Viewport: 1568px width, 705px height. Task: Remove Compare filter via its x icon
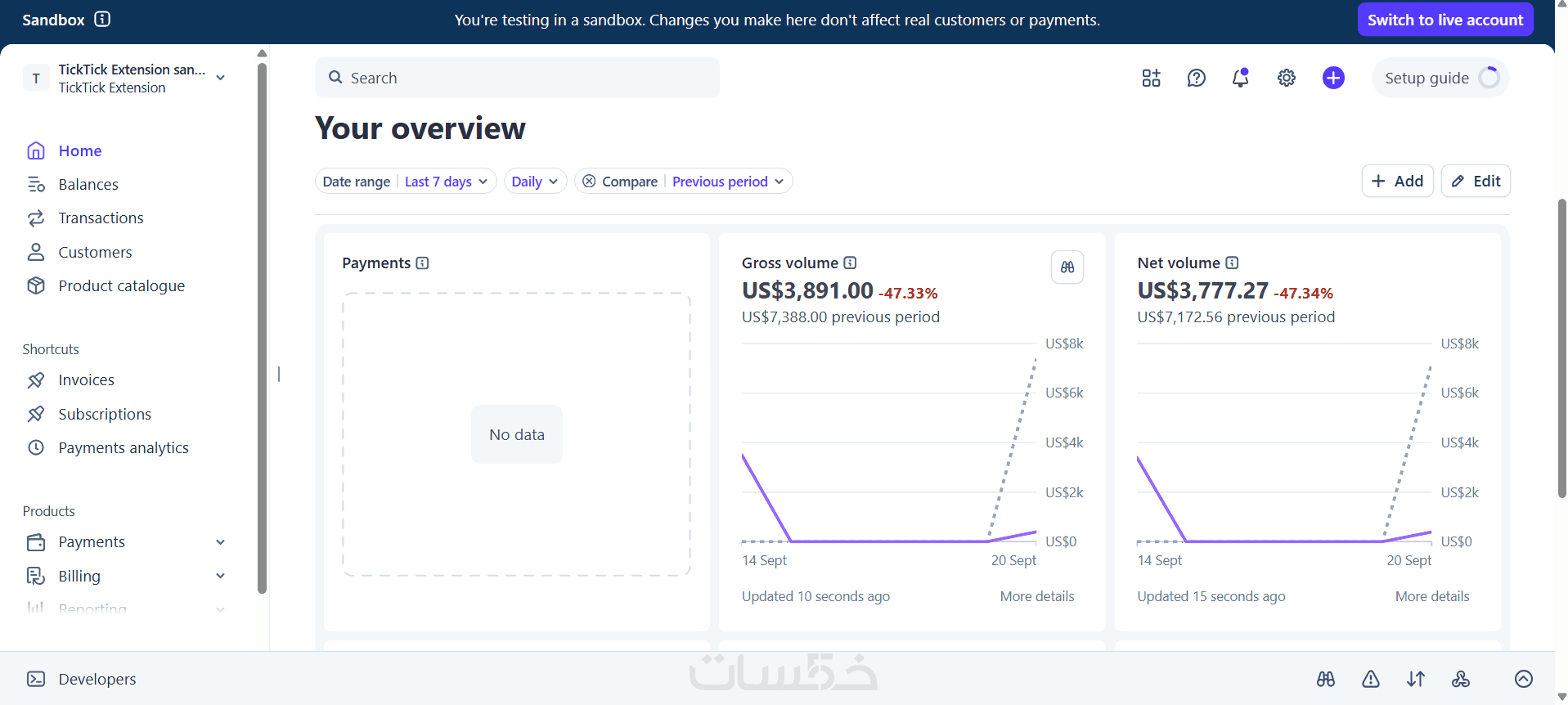(x=589, y=182)
